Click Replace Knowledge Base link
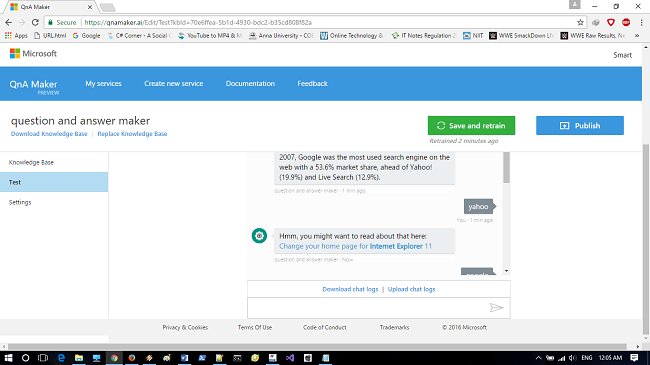 click(132, 134)
